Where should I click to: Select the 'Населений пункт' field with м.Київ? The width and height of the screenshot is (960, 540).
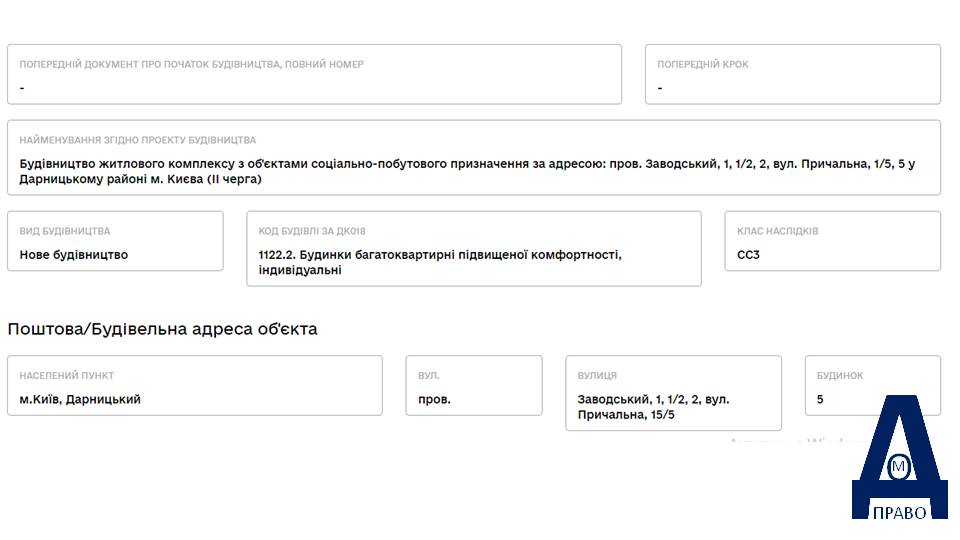[195, 386]
